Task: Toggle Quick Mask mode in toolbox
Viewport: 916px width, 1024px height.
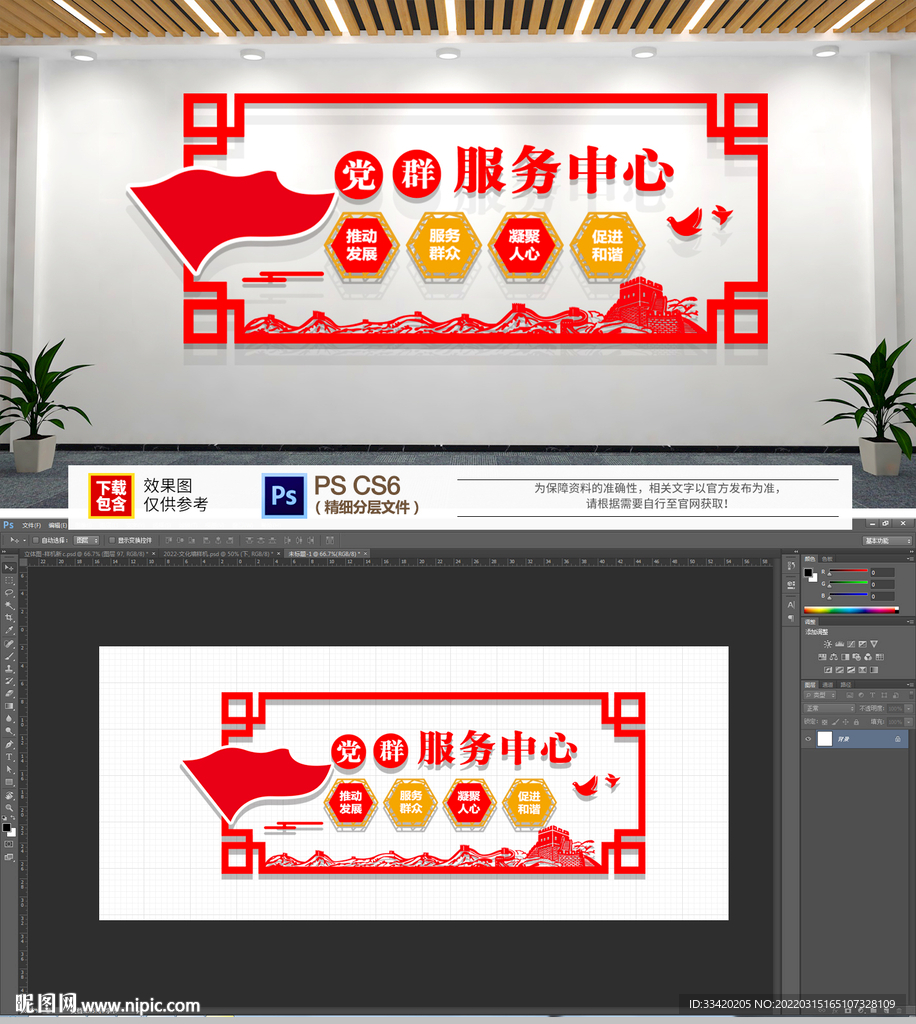Action: [x=9, y=844]
